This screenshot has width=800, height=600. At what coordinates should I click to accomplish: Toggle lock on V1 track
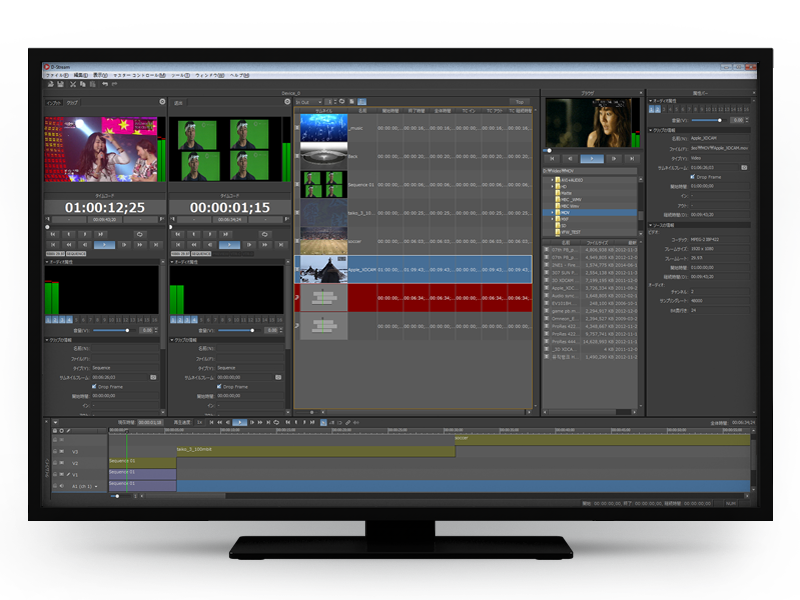pos(55,474)
